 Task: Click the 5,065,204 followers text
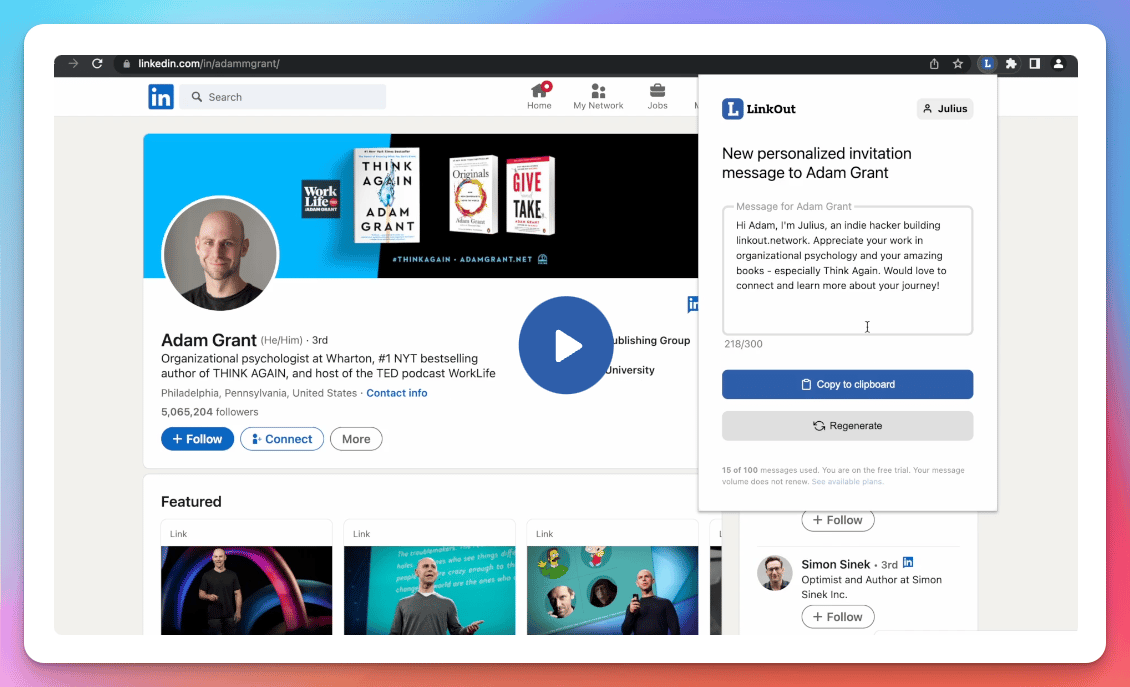point(209,412)
